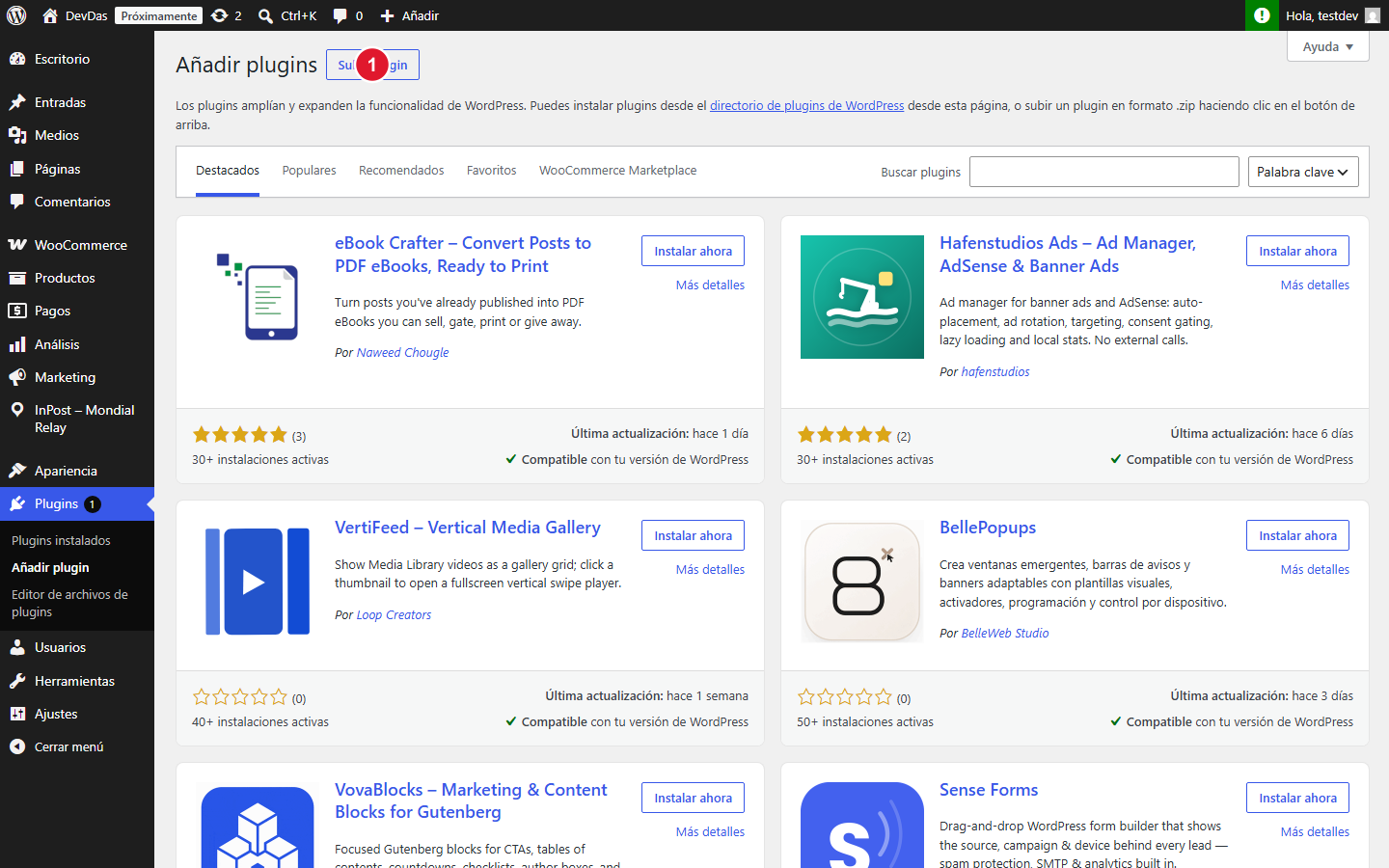The width and height of the screenshot is (1389, 868).
Task: Open Análisis chart icon in sidebar
Action: [17, 344]
